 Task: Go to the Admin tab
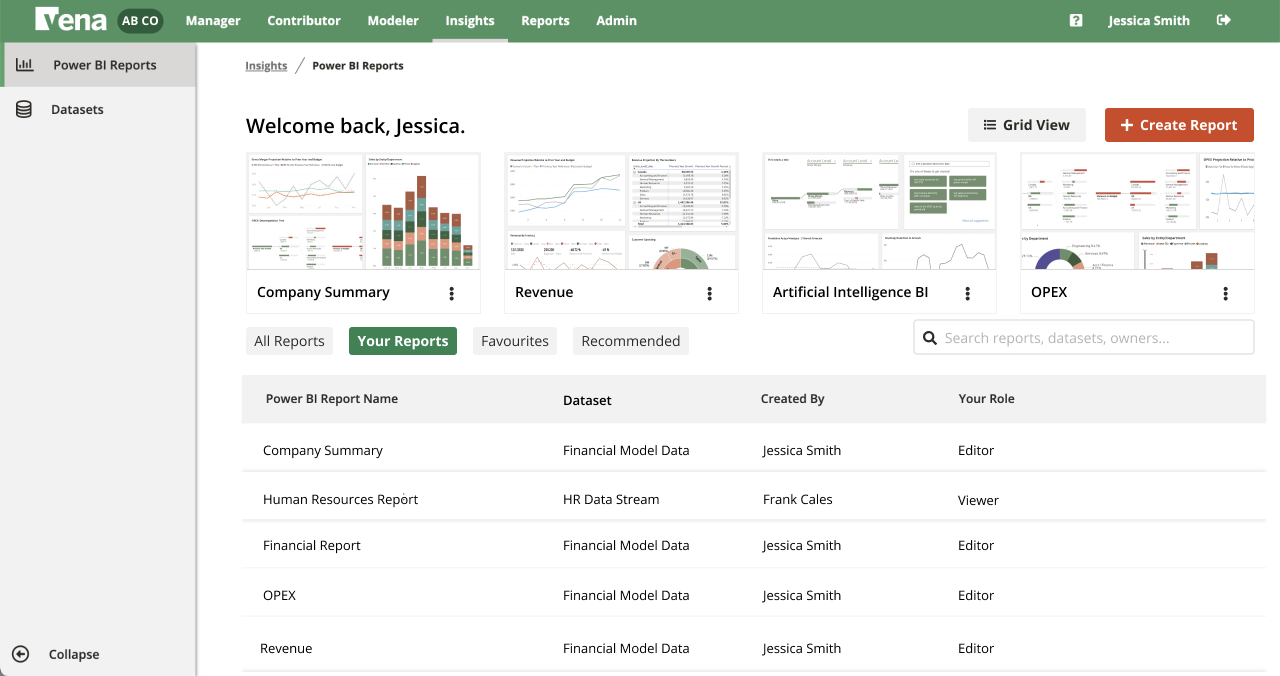[616, 20]
